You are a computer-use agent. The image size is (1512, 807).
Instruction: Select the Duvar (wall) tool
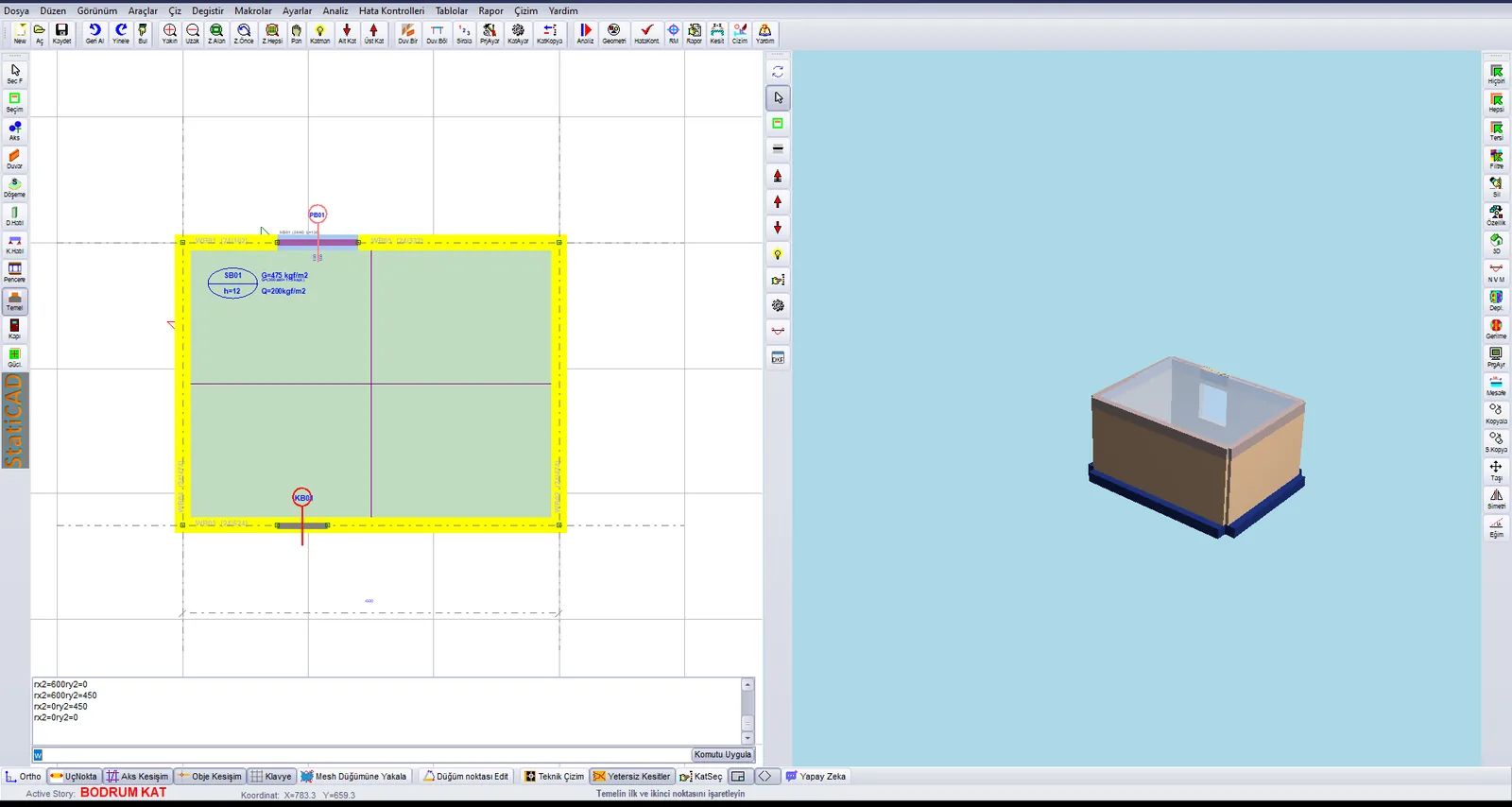14,159
